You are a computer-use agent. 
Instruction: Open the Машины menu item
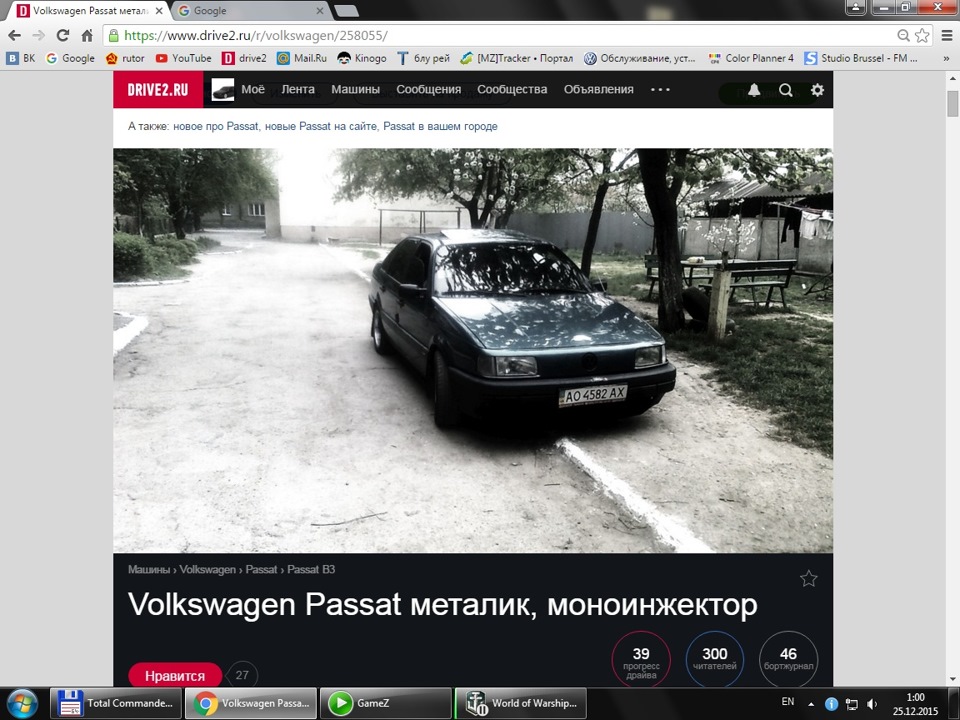point(356,89)
